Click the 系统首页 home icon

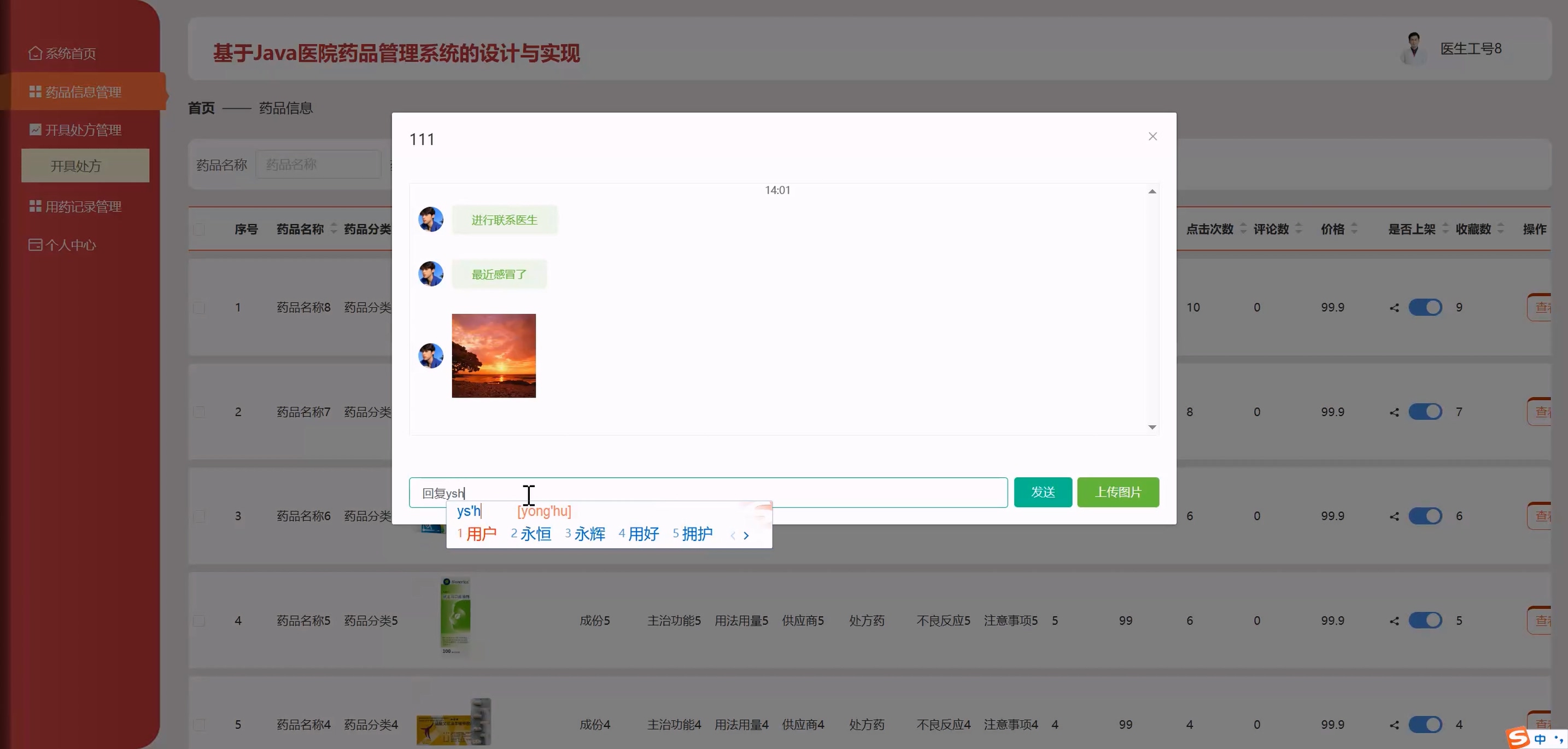pos(36,54)
